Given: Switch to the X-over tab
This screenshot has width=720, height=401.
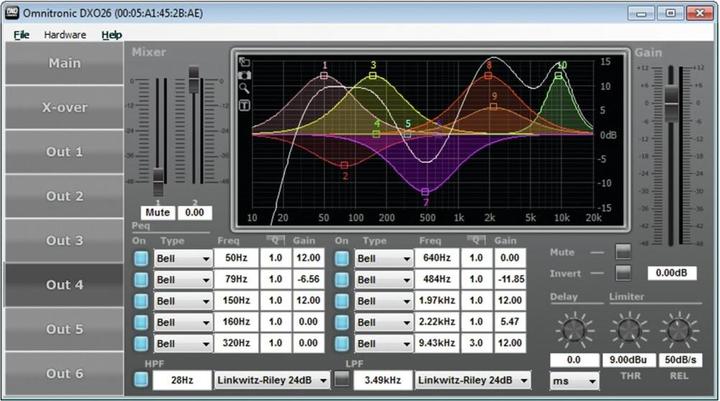Looking at the screenshot, I should [64, 107].
